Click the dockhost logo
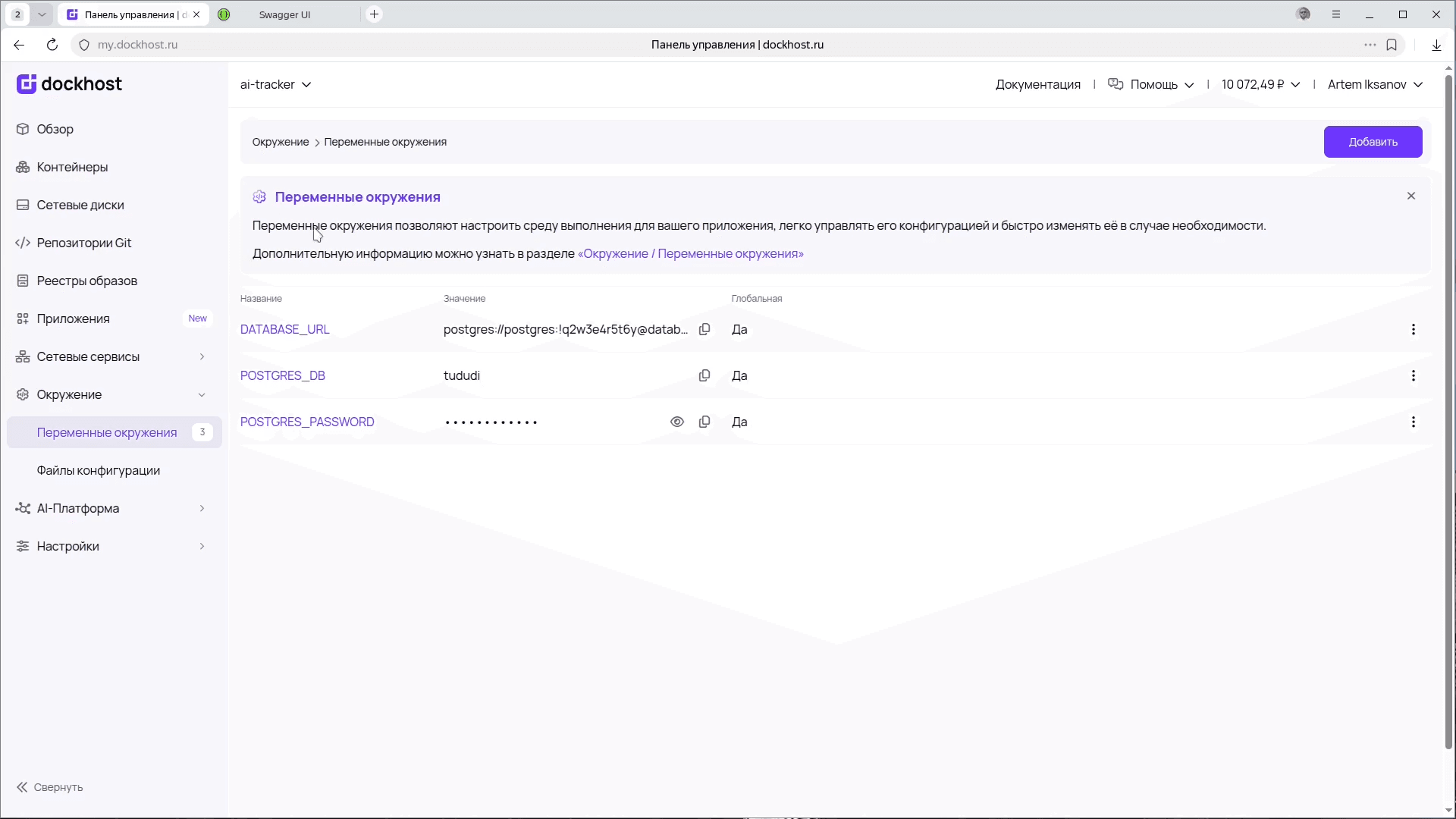The height and width of the screenshot is (819, 1456). tap(69, 84)
